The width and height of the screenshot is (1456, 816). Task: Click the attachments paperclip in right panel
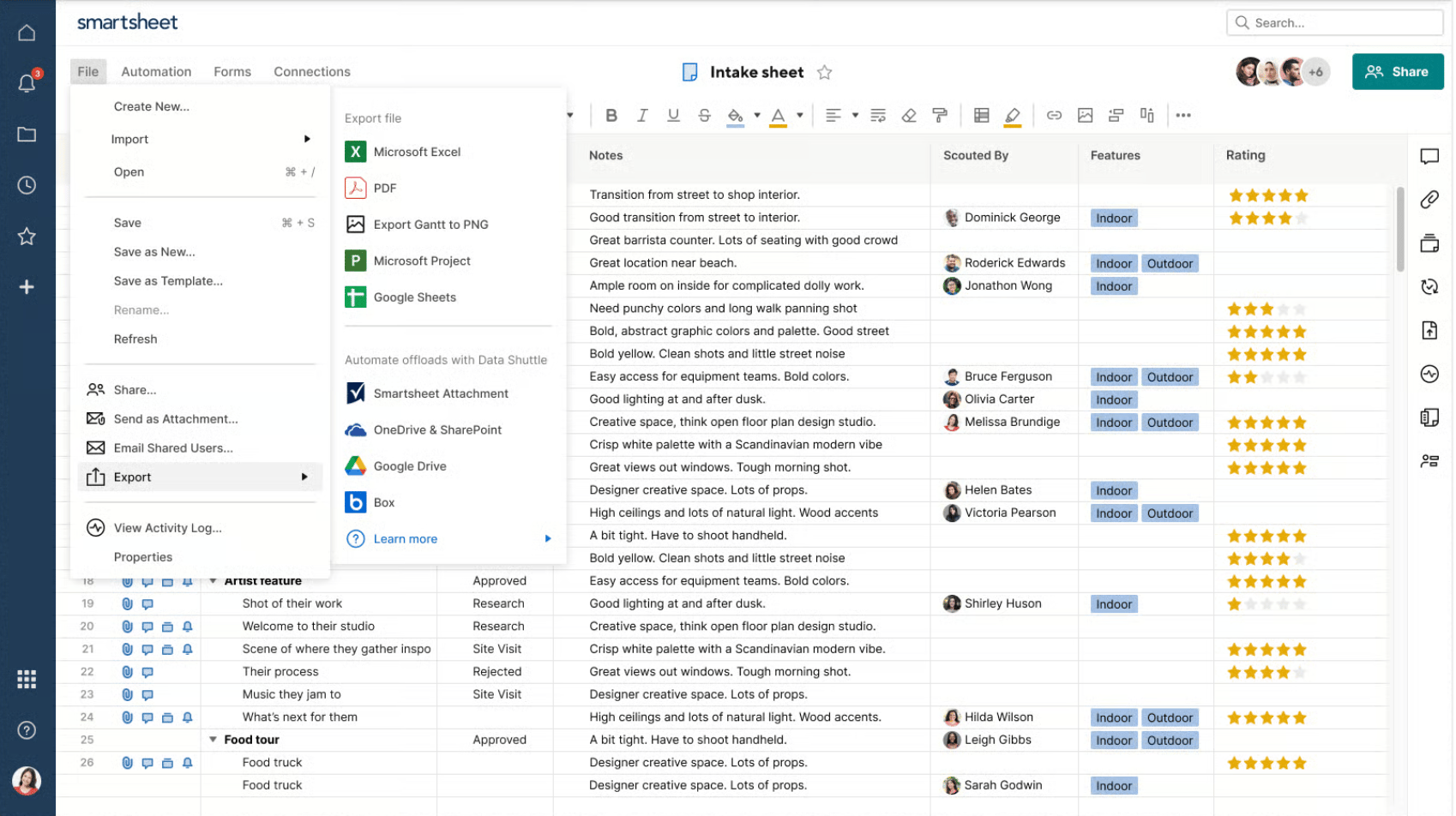(x=1429, y=200)
